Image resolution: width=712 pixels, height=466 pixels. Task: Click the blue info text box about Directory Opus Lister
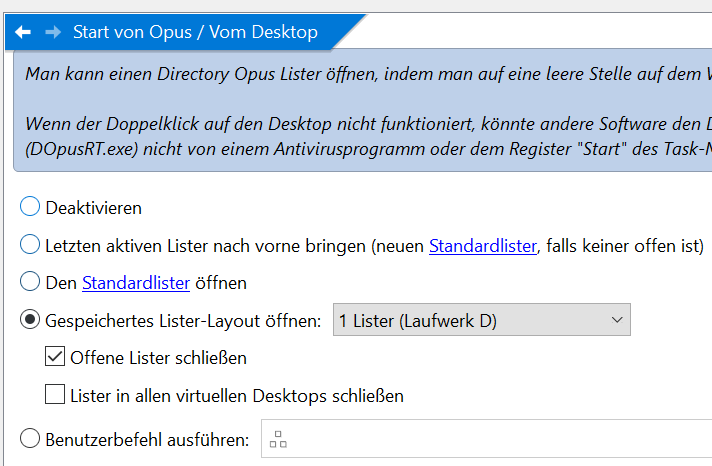[x=363, y=110]
